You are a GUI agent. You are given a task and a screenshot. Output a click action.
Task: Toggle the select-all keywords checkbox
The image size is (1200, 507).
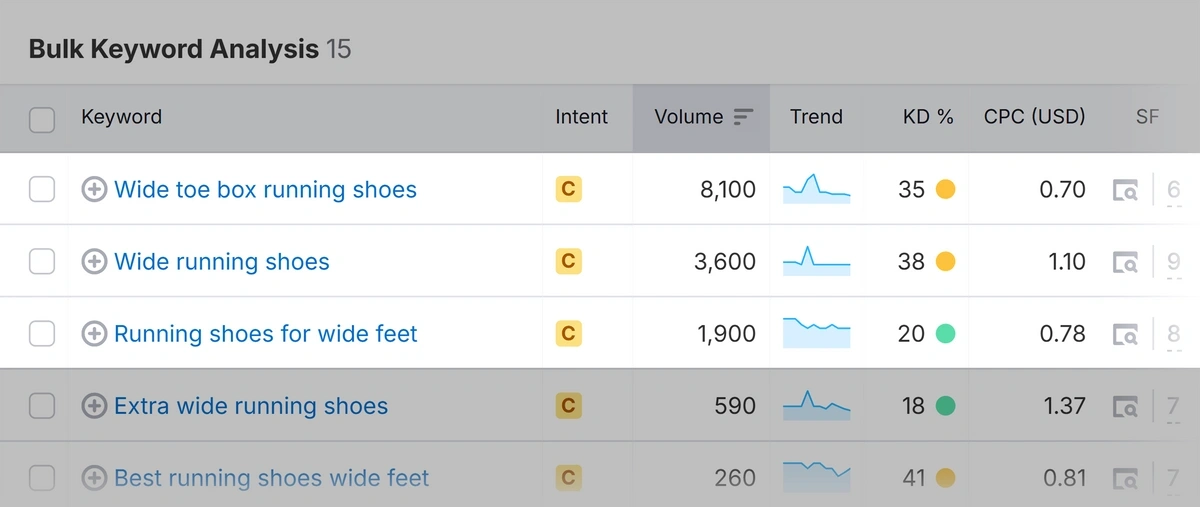click(x=42, y=120)
